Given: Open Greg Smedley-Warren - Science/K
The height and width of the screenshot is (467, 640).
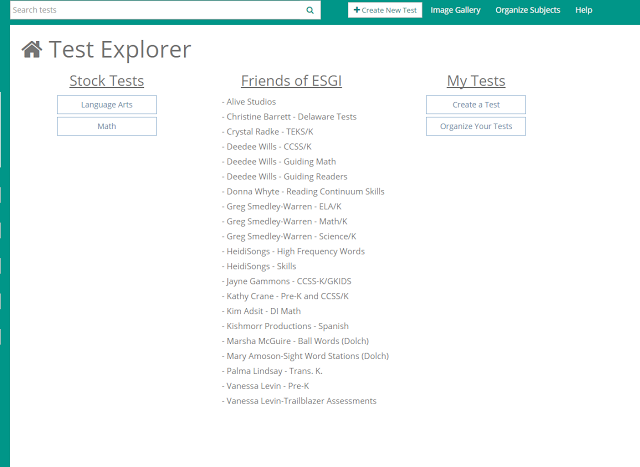Looking at the screenshot, I should [289, 236].
